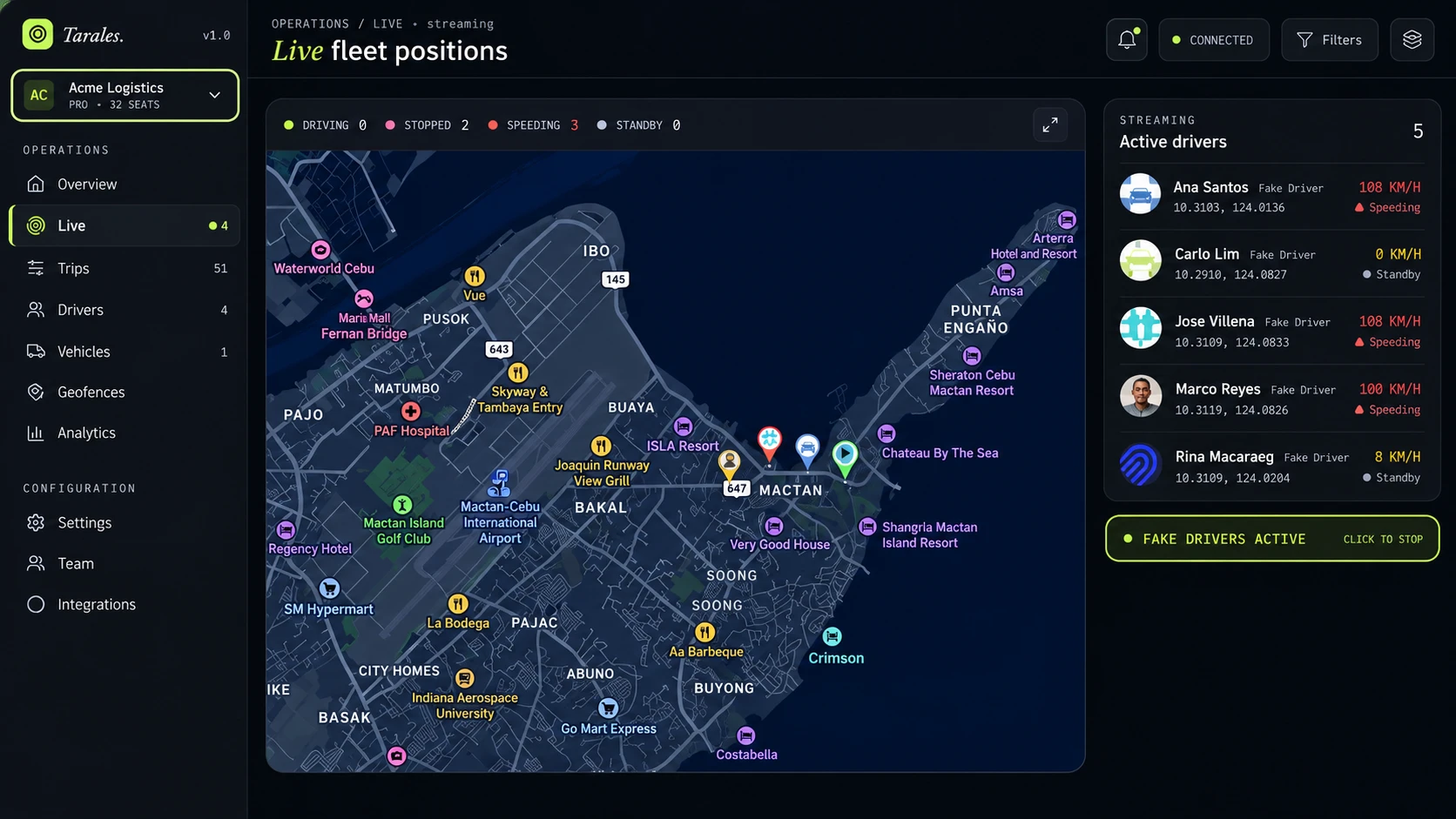Screen dimensions: 1456x819
Task: Go to the Overview page
Action: pyautogui.click(x=125, y=185)
